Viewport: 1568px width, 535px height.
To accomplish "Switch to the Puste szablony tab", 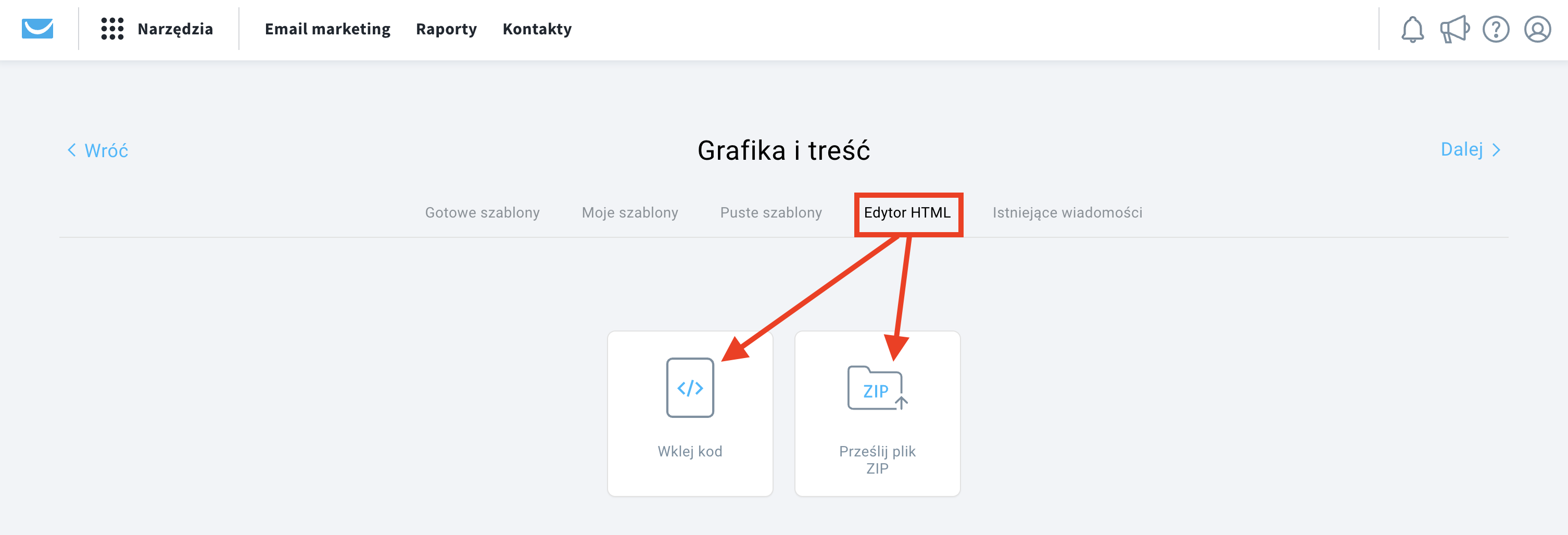I will tap(771, 212).
